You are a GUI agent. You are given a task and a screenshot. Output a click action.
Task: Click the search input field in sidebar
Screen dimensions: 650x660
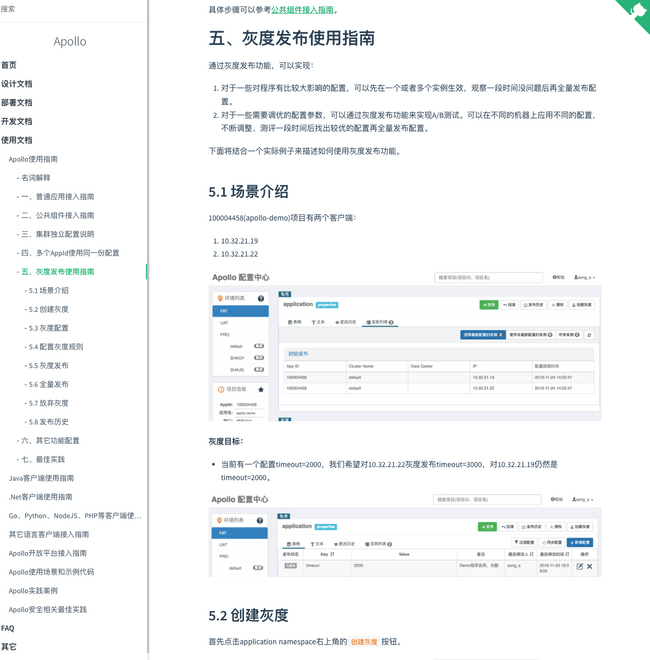tap(70, 9)
